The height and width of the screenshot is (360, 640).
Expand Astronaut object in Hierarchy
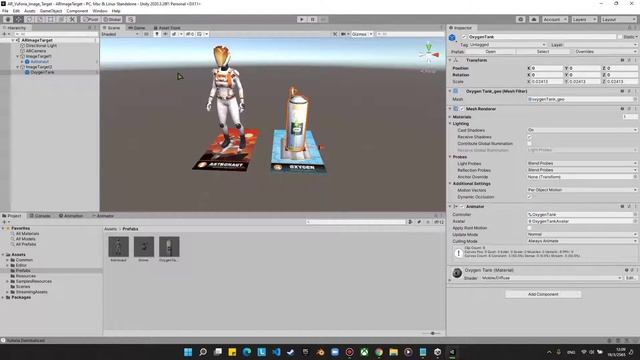click(22, 62)
